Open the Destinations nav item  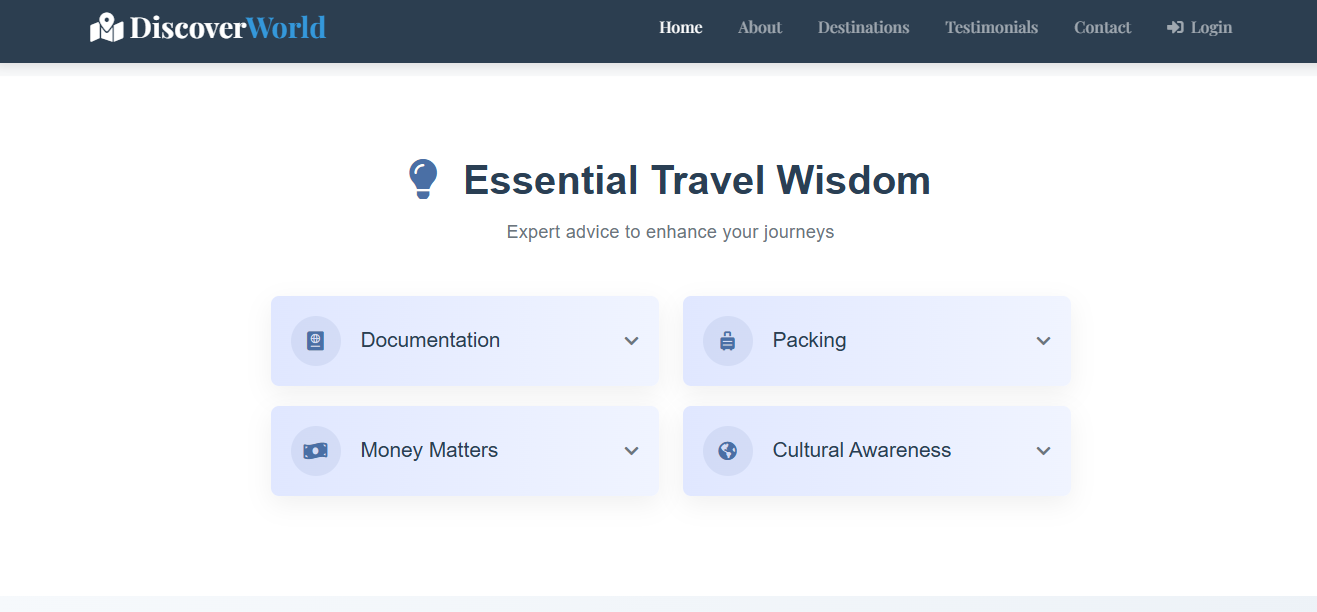point(863,28)
